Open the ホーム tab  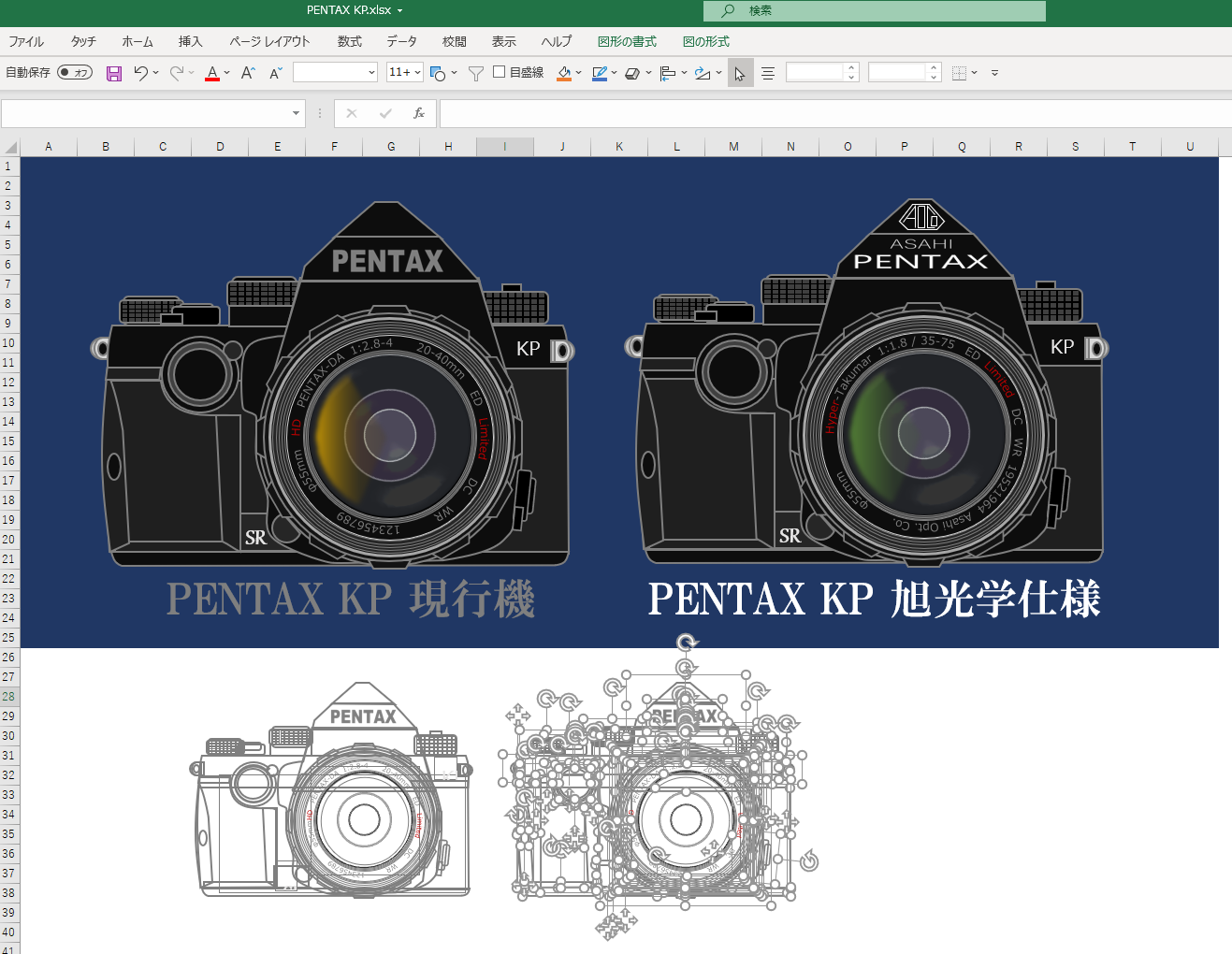coord(138,42)
